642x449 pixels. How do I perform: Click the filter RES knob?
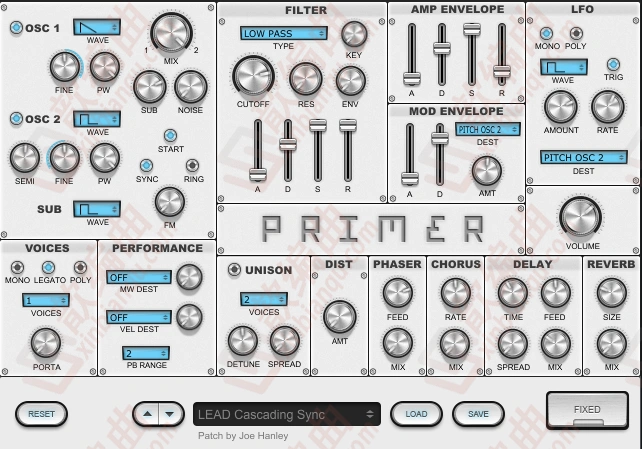click(x=305, y=79)
